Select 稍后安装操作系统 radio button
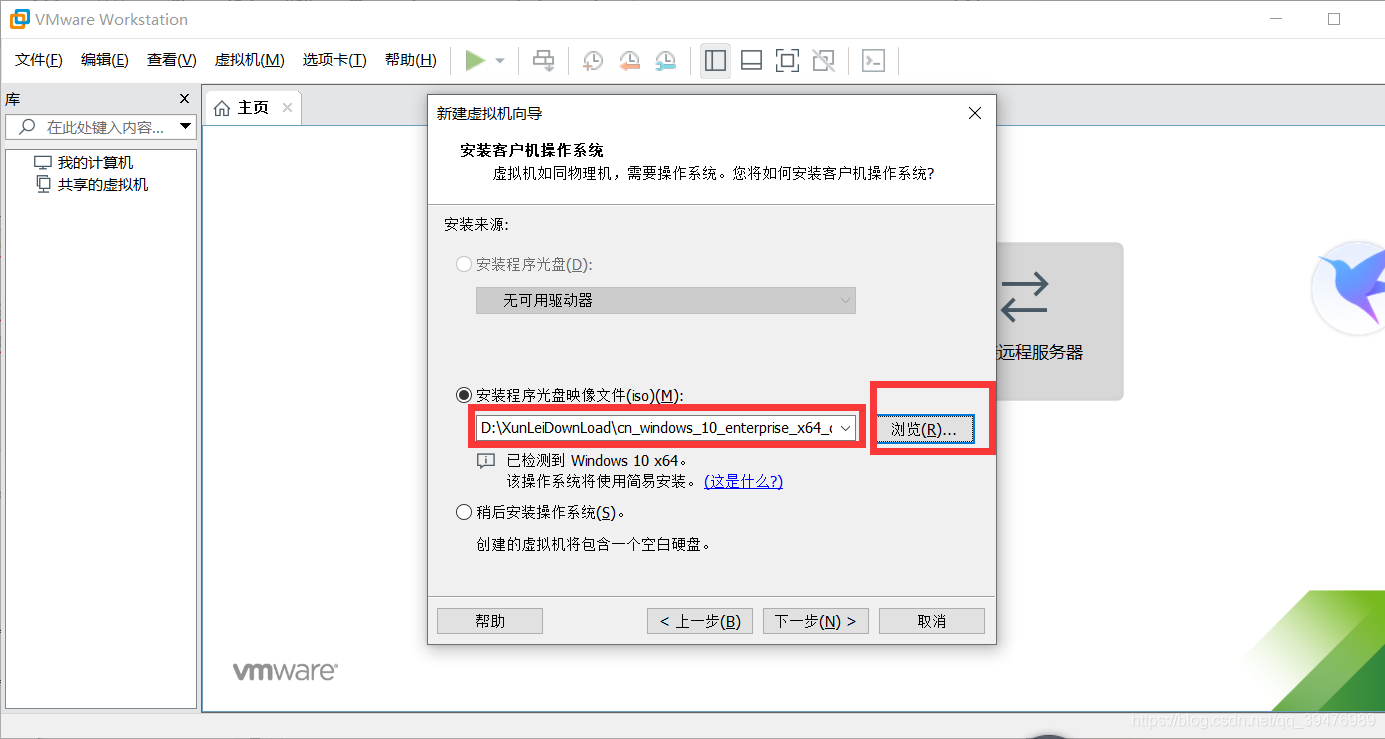1385x739 pixels. pyautogui.click(x=464, y=512)
